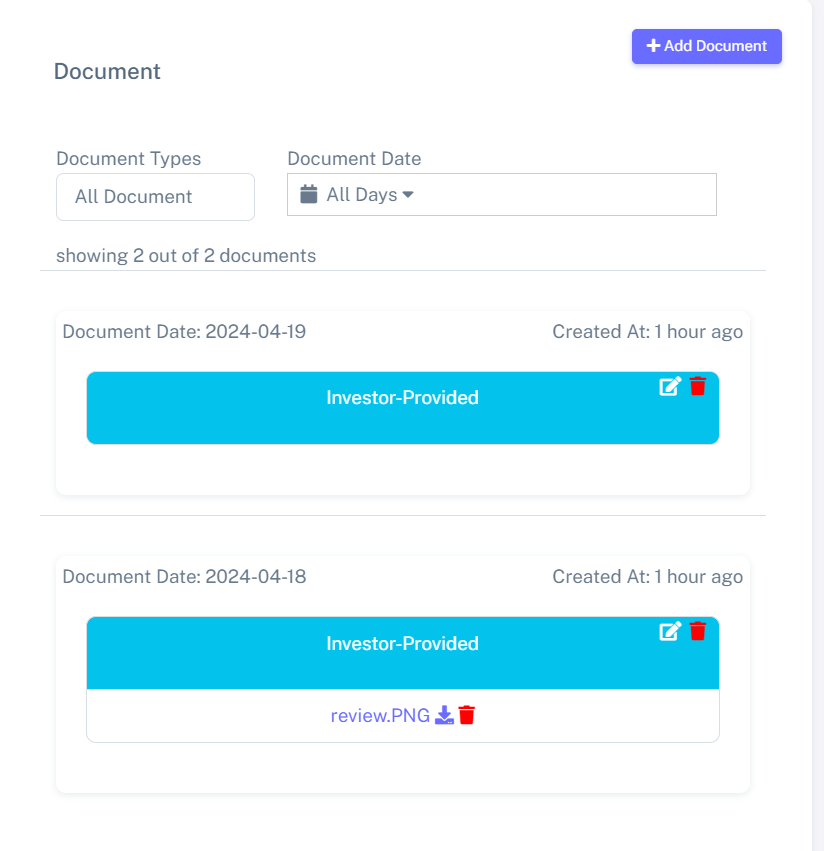This screenshot has height=851, width=824.
Task: Edit the 2024-04-19 Investor-Provided document
Action: [x=670, y=386]
